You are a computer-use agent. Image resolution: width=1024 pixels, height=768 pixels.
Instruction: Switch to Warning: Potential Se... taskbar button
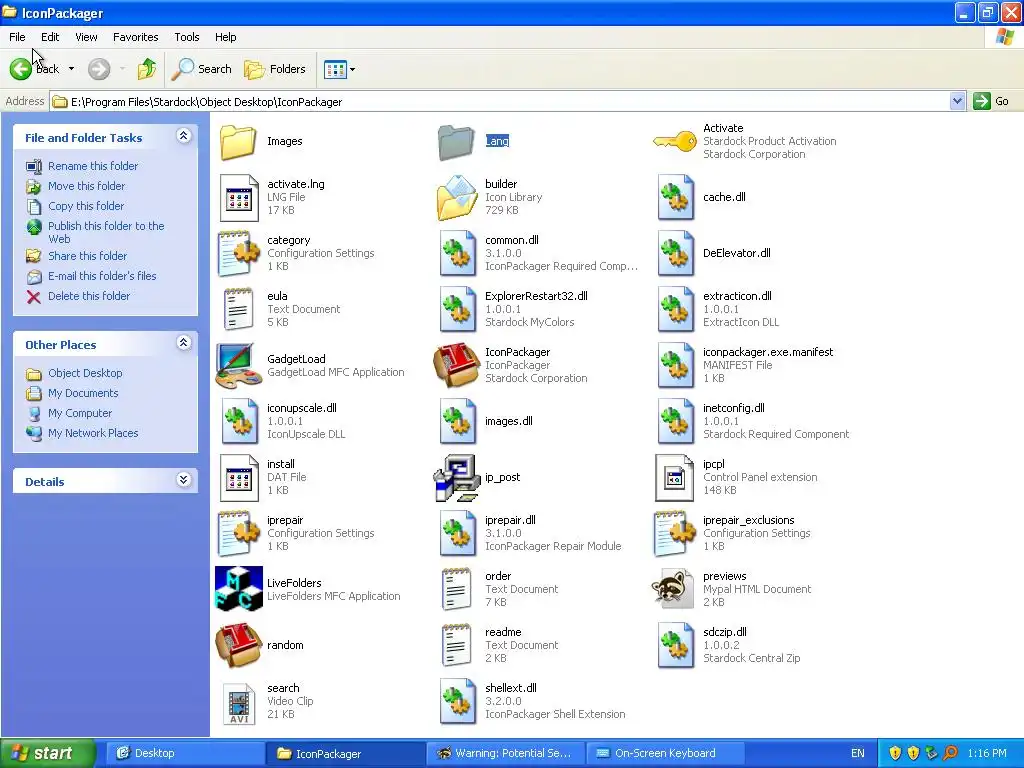click(x=505, y=753)
